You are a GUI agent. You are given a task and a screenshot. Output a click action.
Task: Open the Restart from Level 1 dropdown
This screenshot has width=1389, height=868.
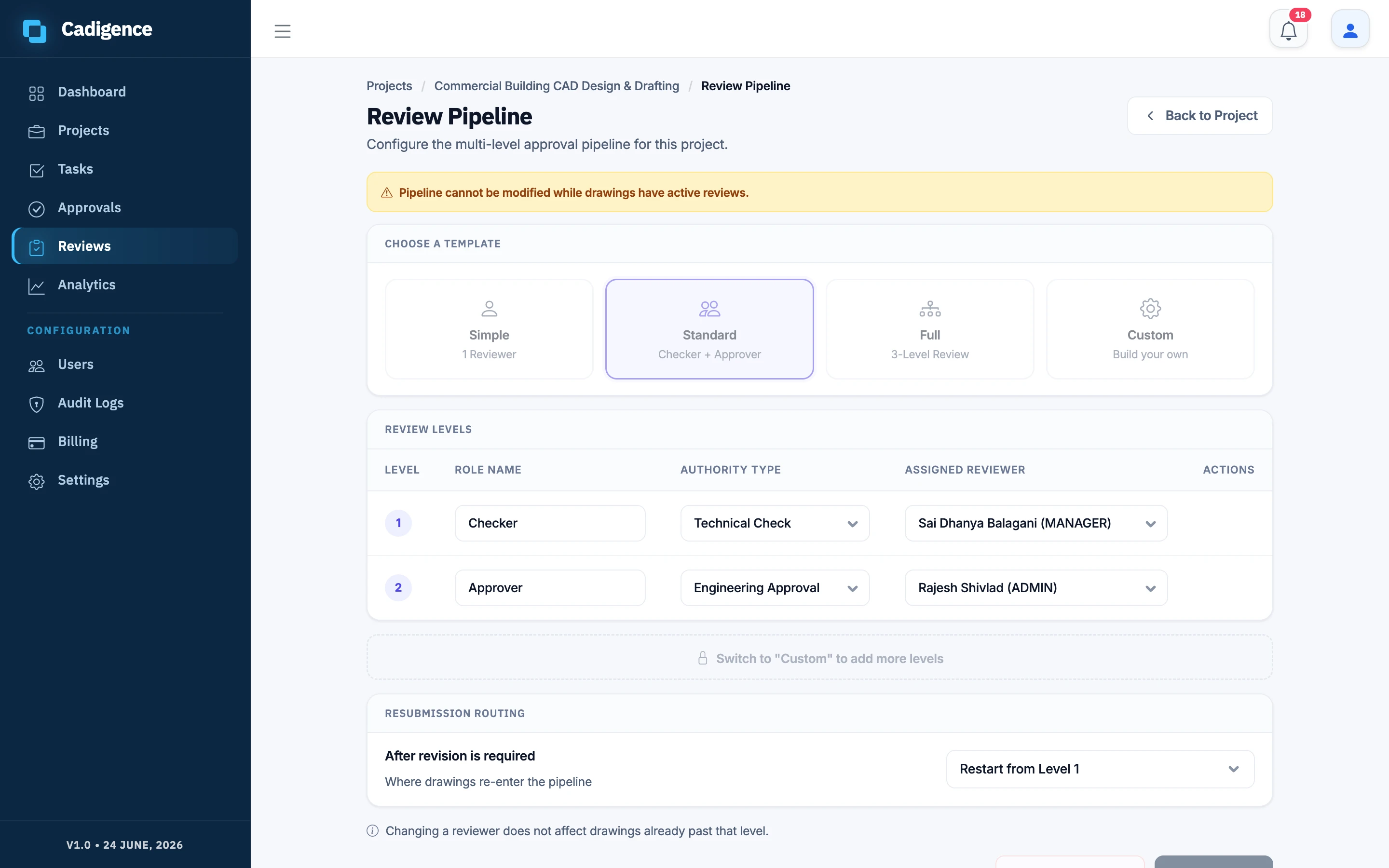(1100, 769)
